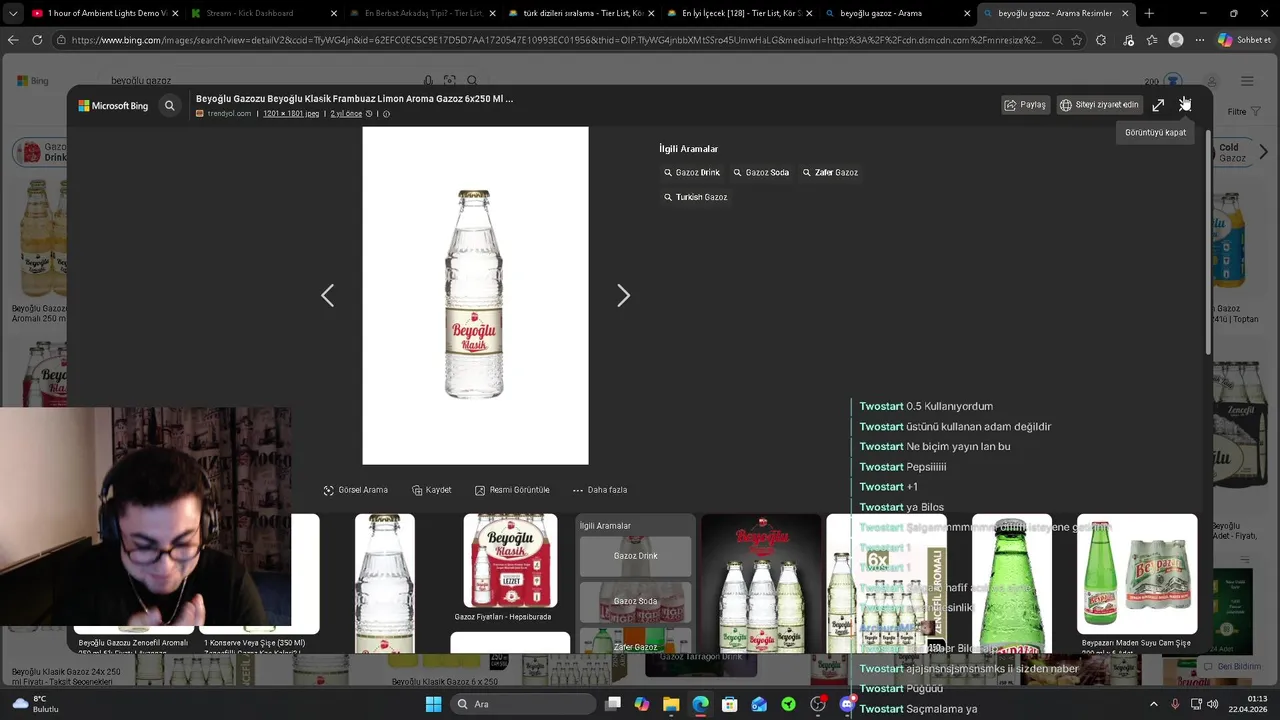Open the Windows Start menu
The width and height of the screenshot is (1280, 720).
pos(433,704)
